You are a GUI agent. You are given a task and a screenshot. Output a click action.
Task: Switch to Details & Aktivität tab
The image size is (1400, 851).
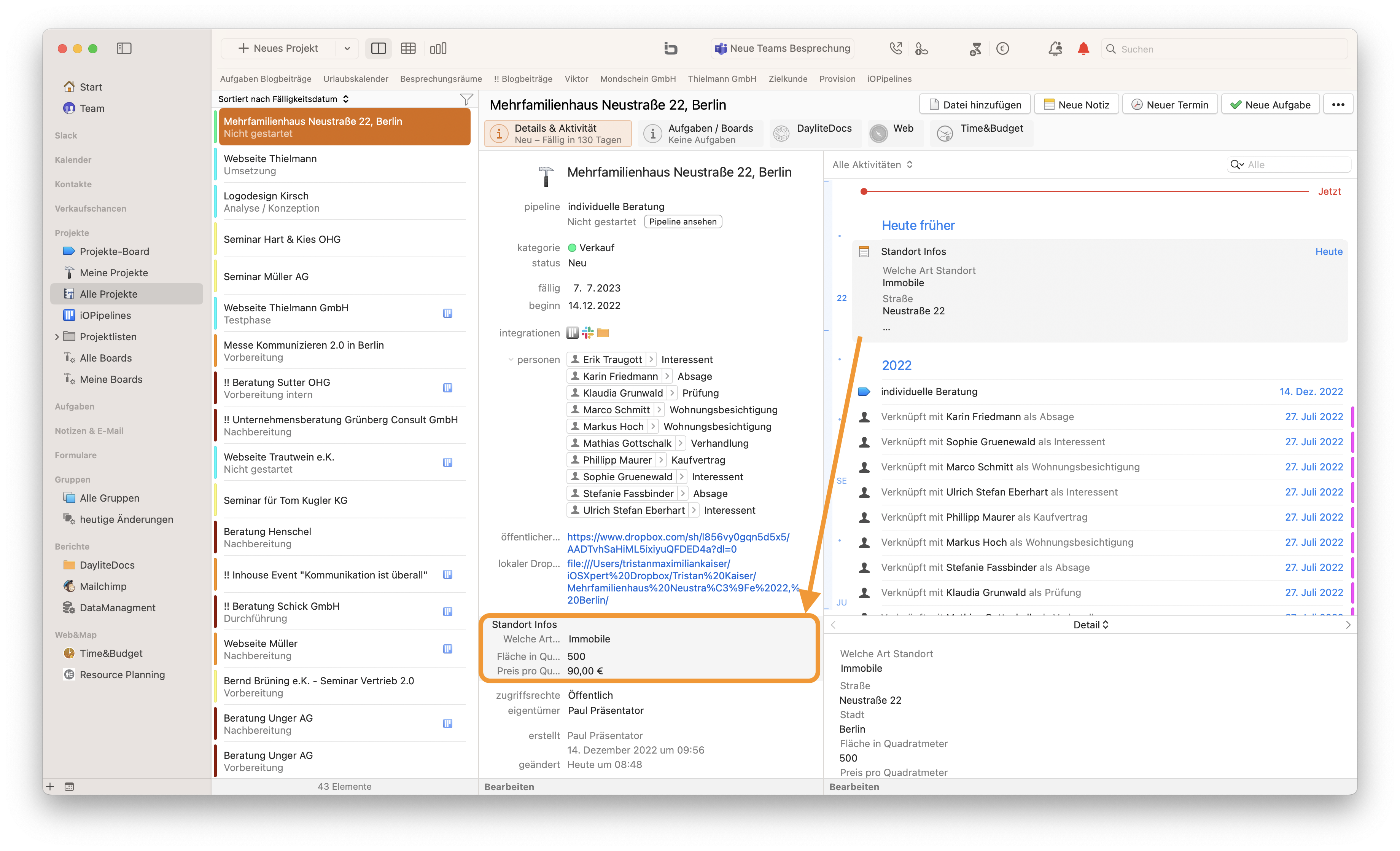coord(558,134)
